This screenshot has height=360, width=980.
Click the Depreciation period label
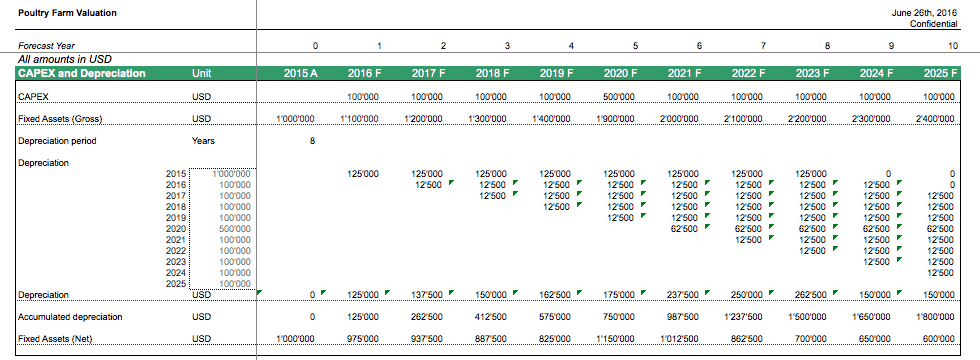[x=58, y=141]
